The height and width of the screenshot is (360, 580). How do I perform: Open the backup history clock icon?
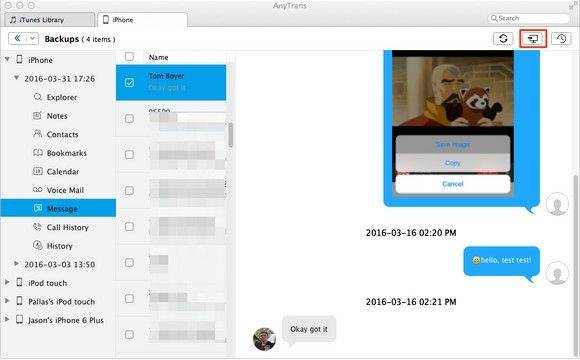[x=561, y=38]
